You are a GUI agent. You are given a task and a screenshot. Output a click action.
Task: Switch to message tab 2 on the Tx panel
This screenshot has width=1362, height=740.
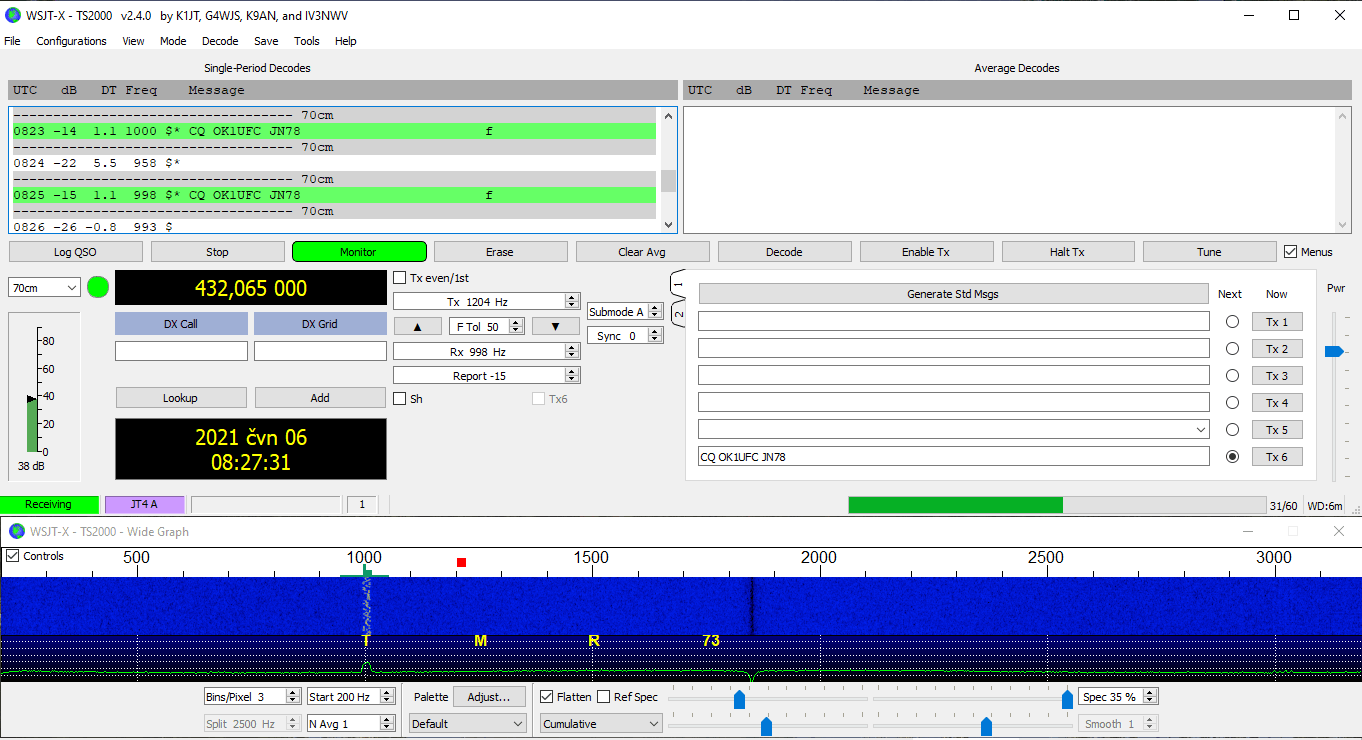(677, 315)
